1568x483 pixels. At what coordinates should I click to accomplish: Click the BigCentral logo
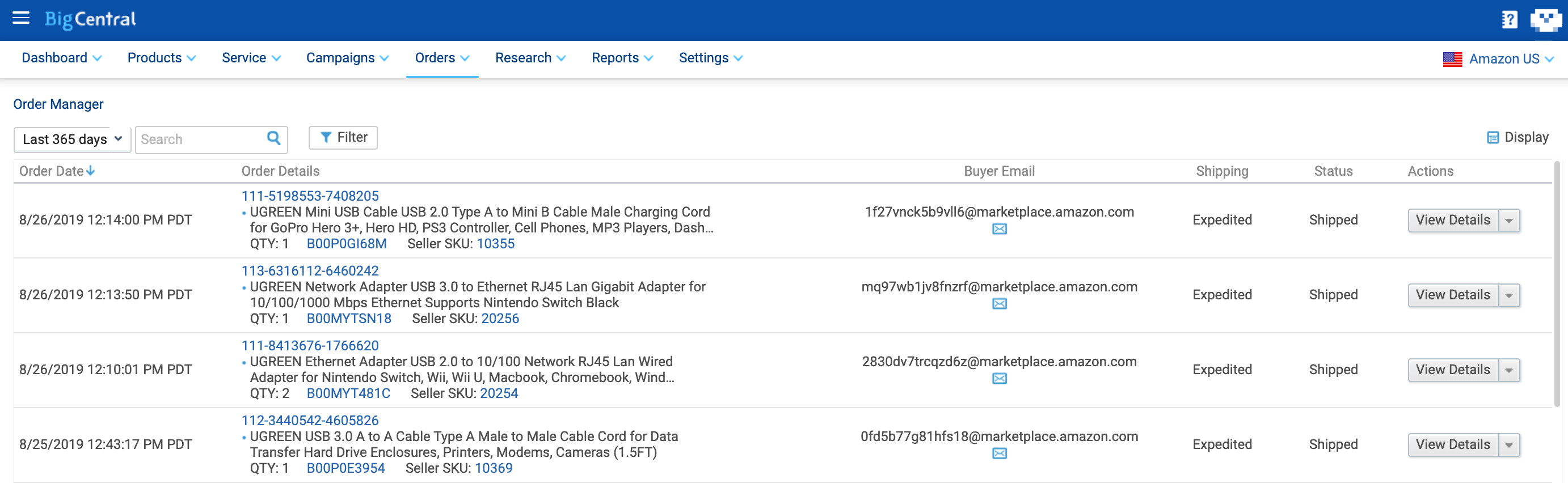pyautogui.click(x=90, y=19)
